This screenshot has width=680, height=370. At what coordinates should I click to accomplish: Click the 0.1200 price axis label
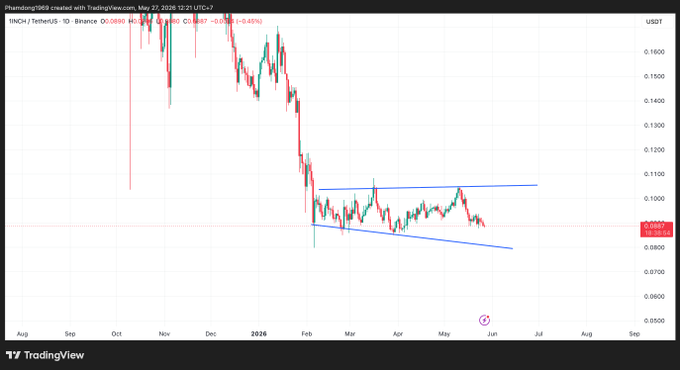pos(654,150)
